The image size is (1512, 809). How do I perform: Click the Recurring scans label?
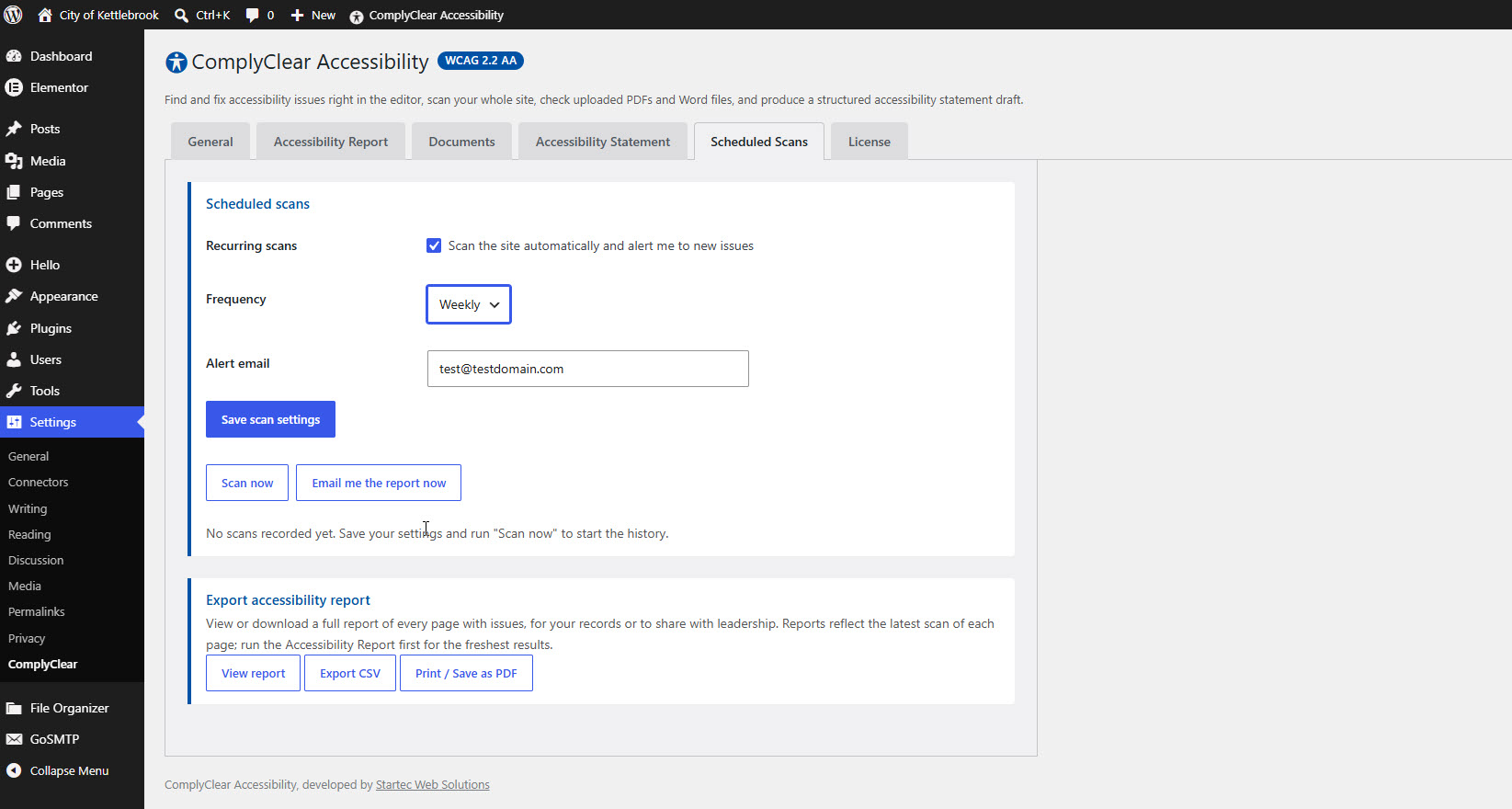pos(251,245)
